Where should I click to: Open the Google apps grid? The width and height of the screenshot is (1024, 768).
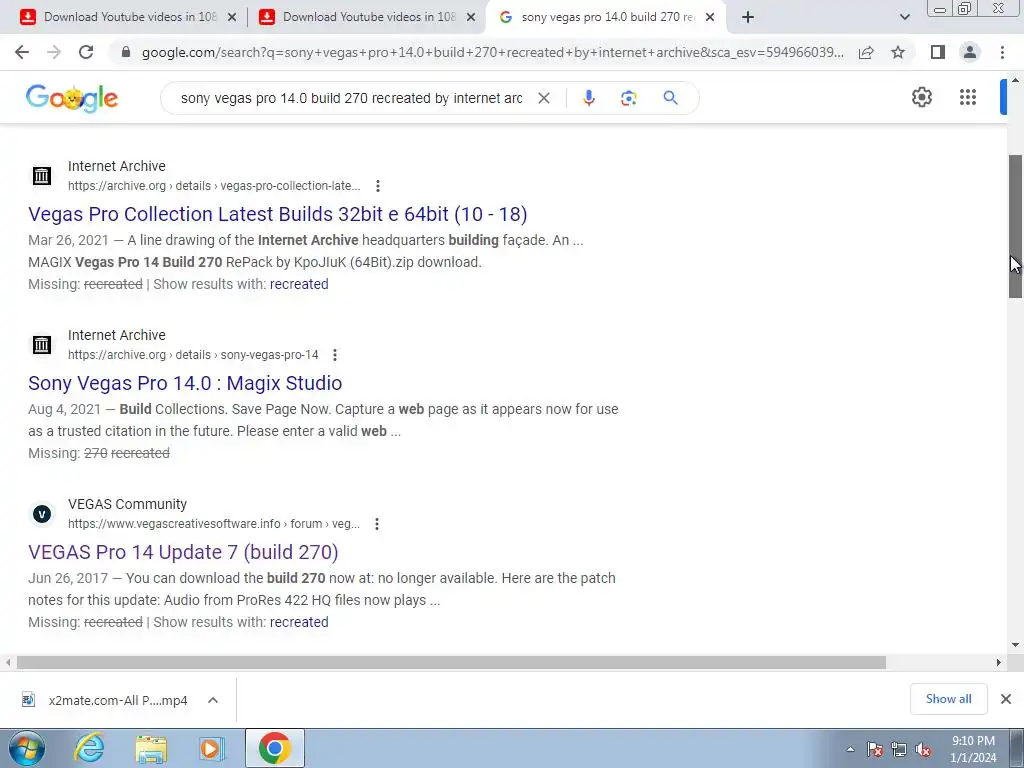968,97
